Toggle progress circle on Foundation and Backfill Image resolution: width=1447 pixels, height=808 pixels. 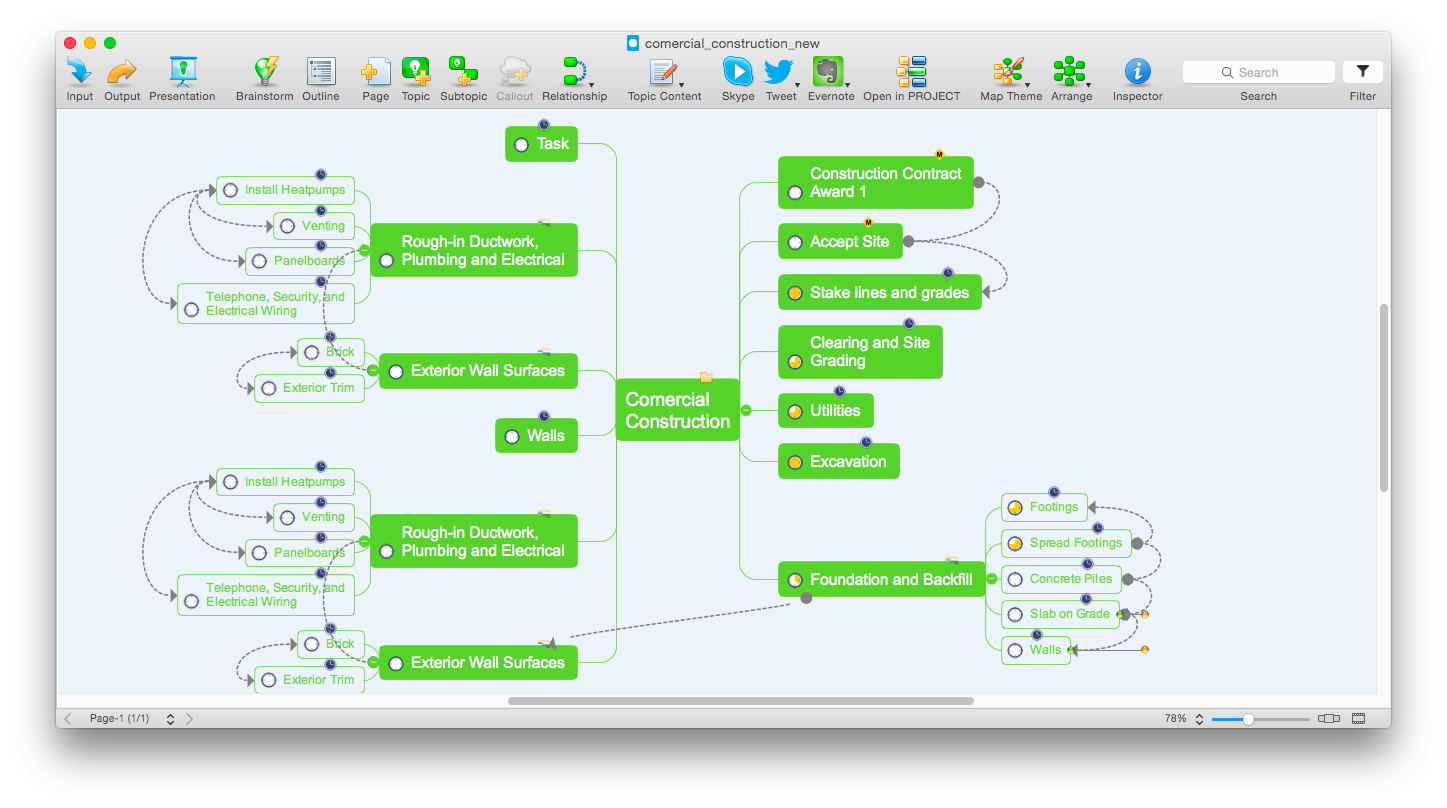(x=795, y=580)
